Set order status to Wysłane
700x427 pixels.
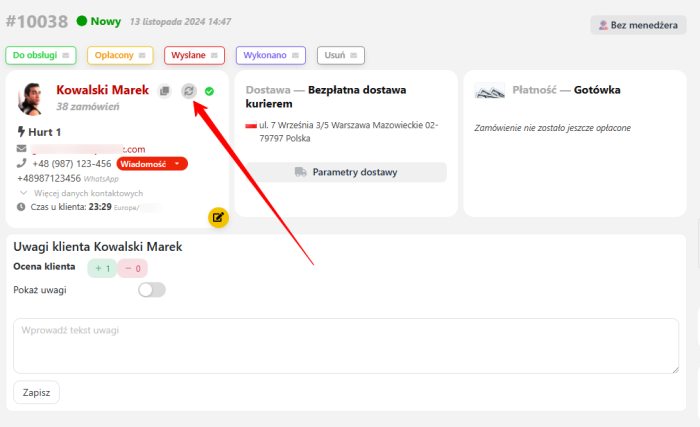[193, 55]
